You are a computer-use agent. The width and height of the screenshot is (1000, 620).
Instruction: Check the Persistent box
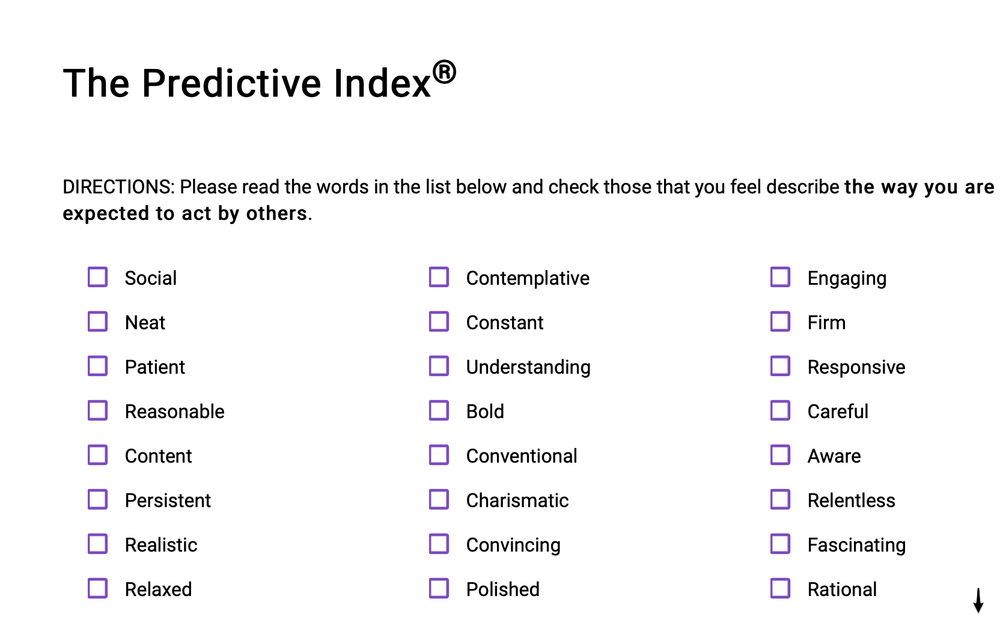[x=97, y=499]
